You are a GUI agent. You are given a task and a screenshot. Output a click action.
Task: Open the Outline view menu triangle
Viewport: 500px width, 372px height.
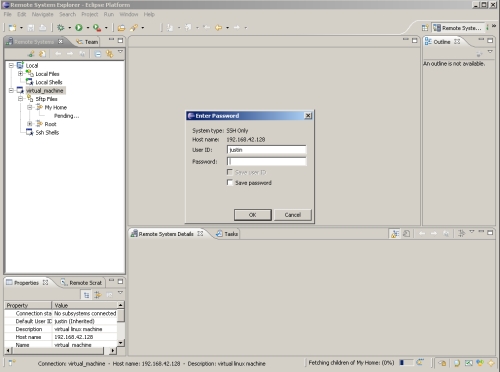coord(490,52)
